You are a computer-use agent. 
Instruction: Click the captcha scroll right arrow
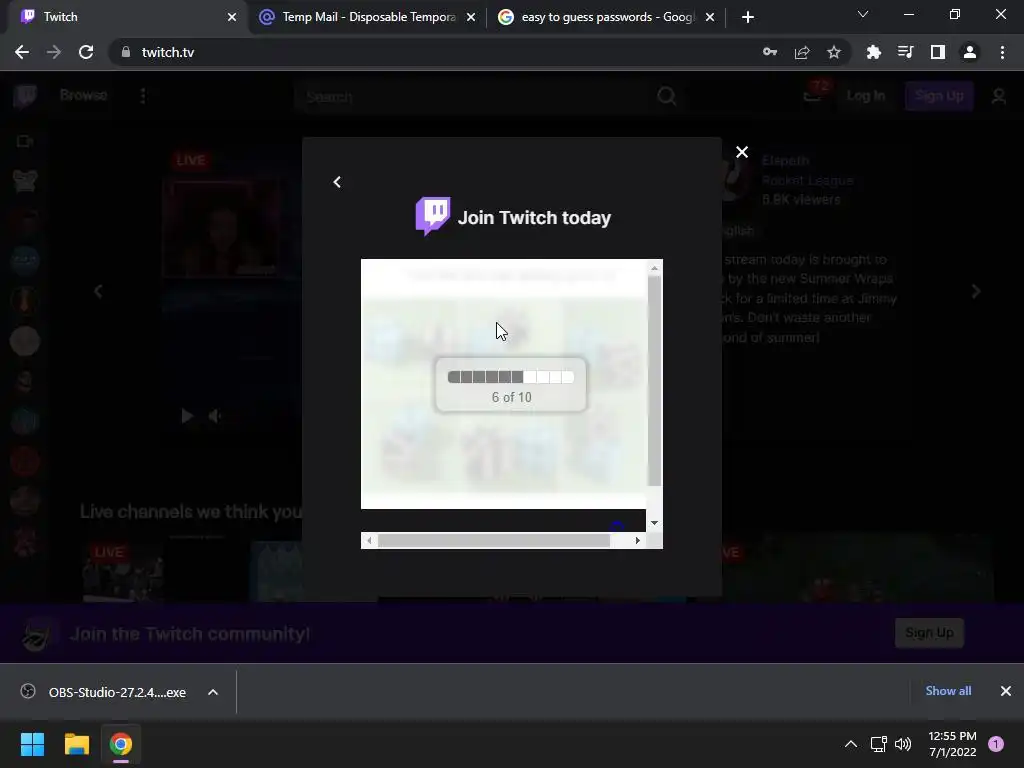(x=637, y=541)
